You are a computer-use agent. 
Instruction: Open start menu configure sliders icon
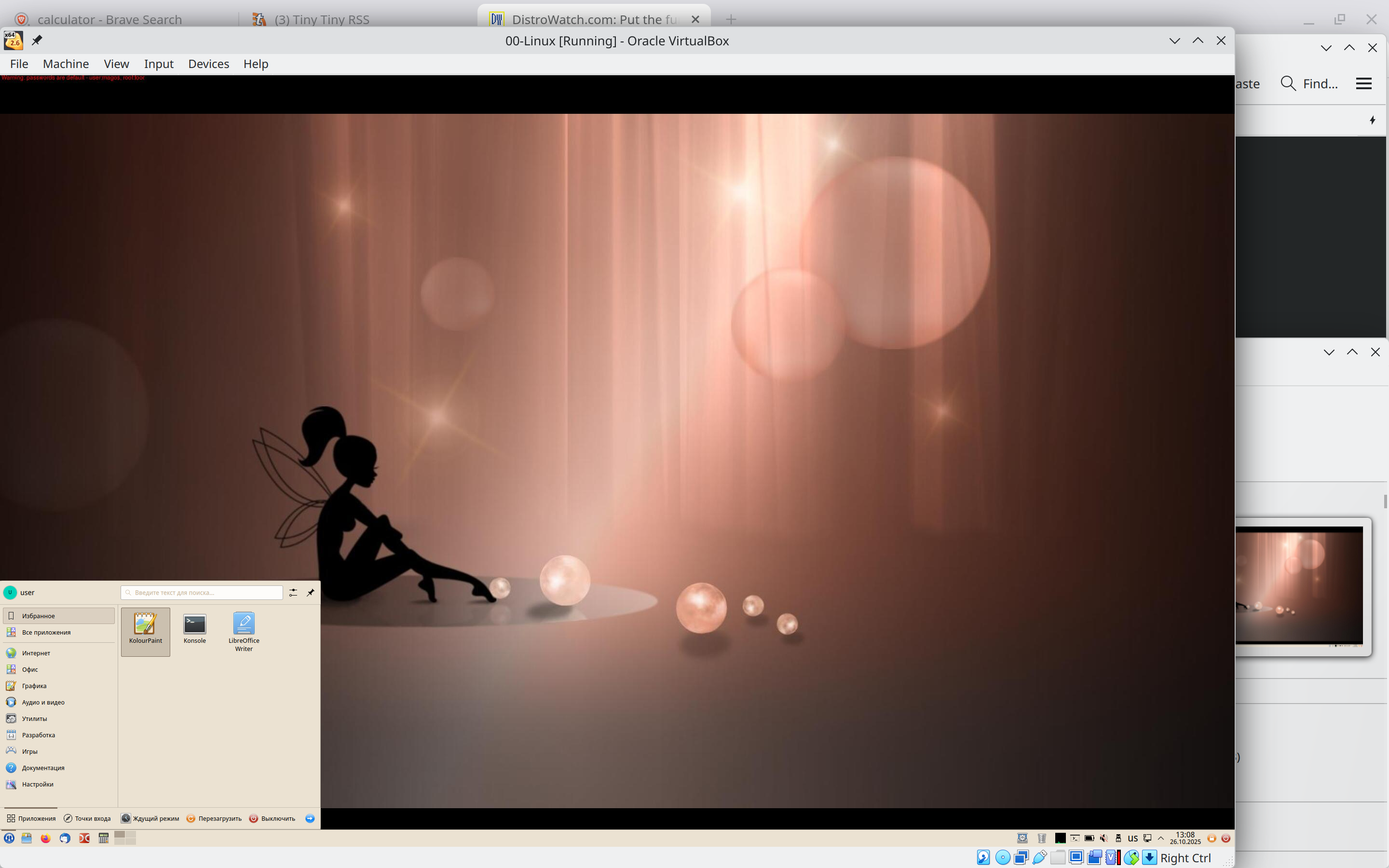[x=293, y=593]
